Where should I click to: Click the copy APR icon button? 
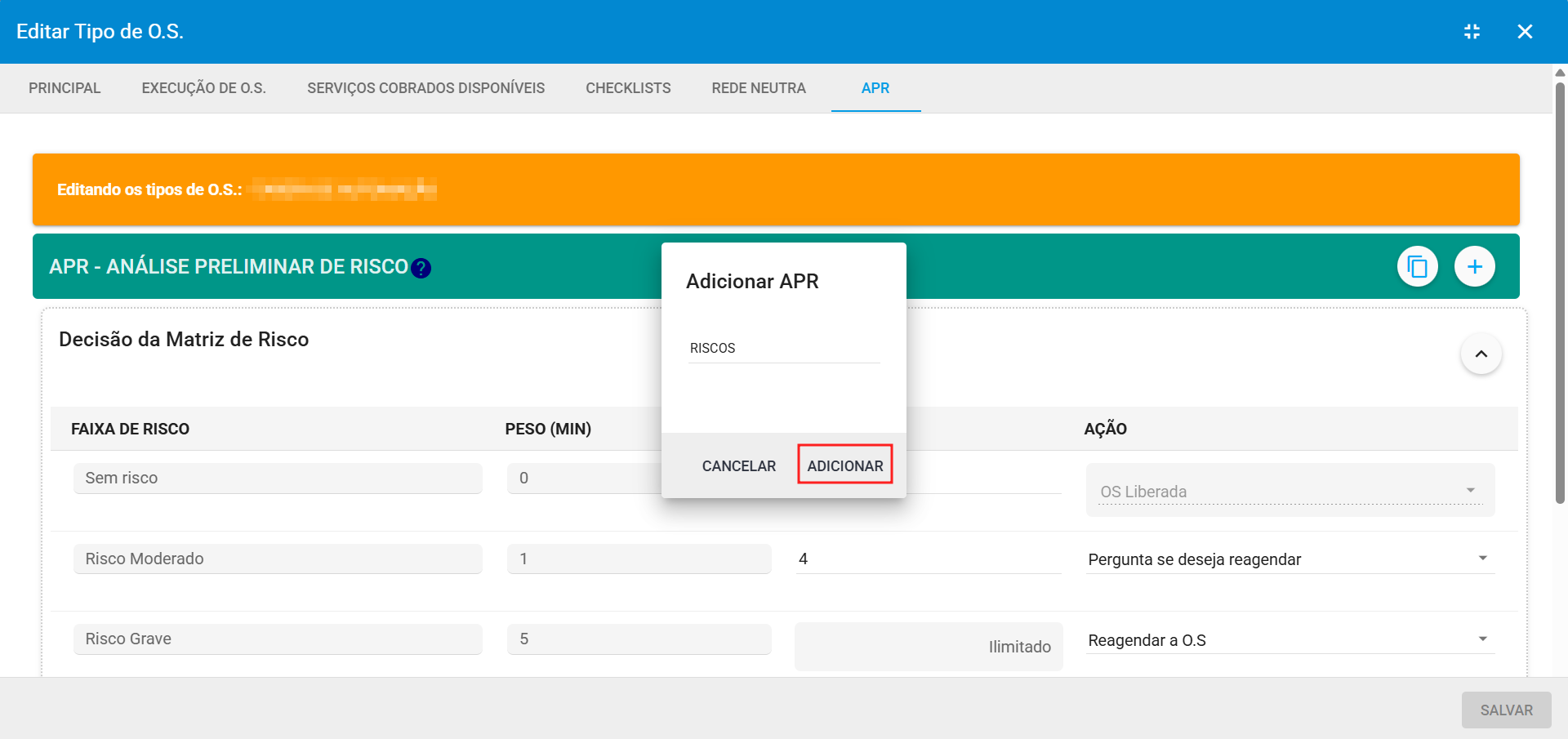point(1417,267)
